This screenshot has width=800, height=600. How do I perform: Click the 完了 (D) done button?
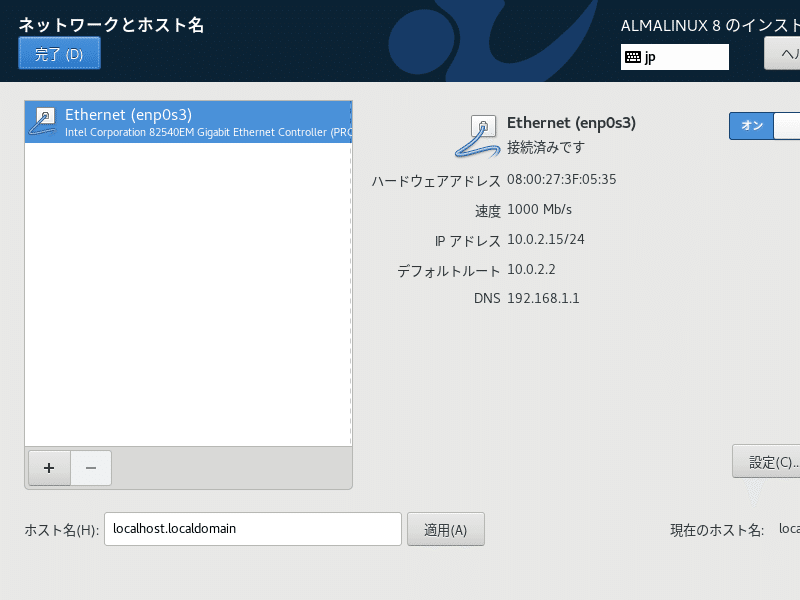pos(59,54)
